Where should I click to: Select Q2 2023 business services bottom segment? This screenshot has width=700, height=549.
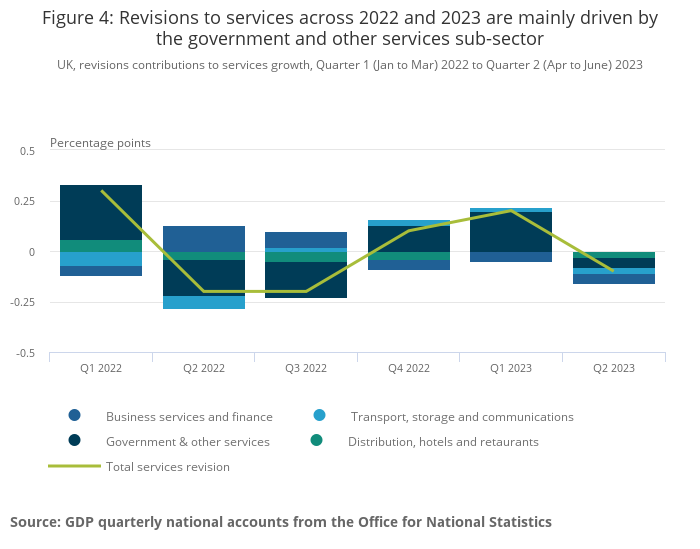613,279
